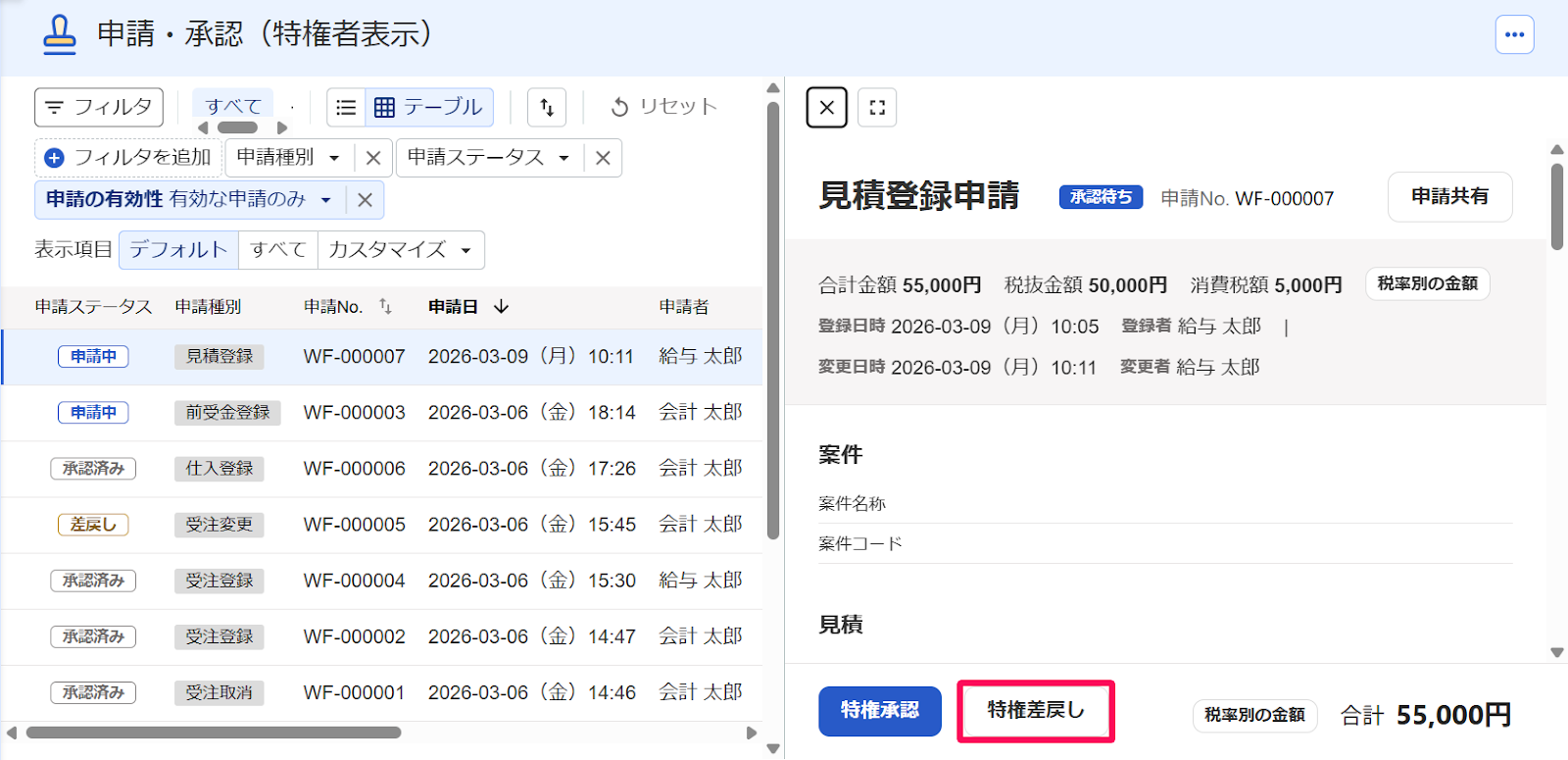This screenshot has width=1568, height=760.
Task: Open 税率別の金額 in footer bar
Action: 1254,715
